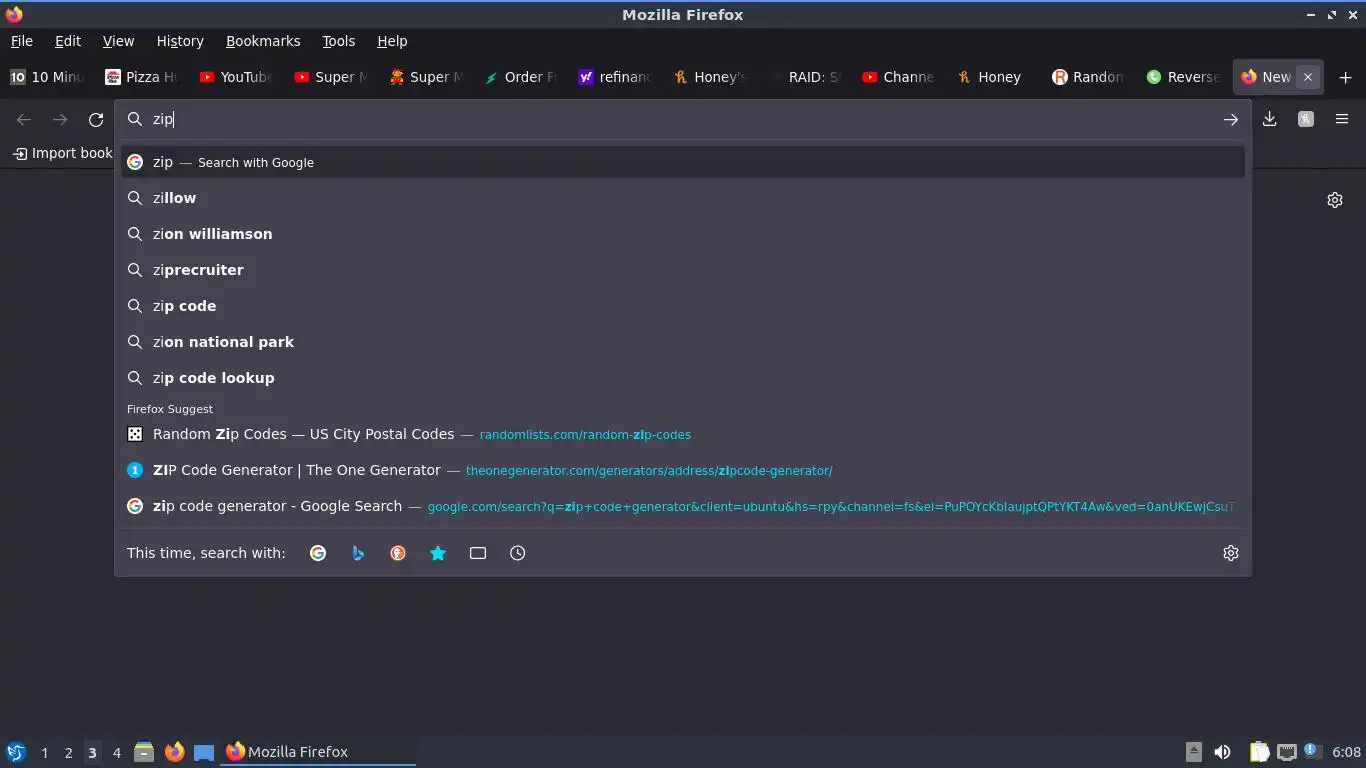The image size is (1366, 768).
Task: Launch Firefox from the taskbar quick launcher
Action: coord(174,752)
